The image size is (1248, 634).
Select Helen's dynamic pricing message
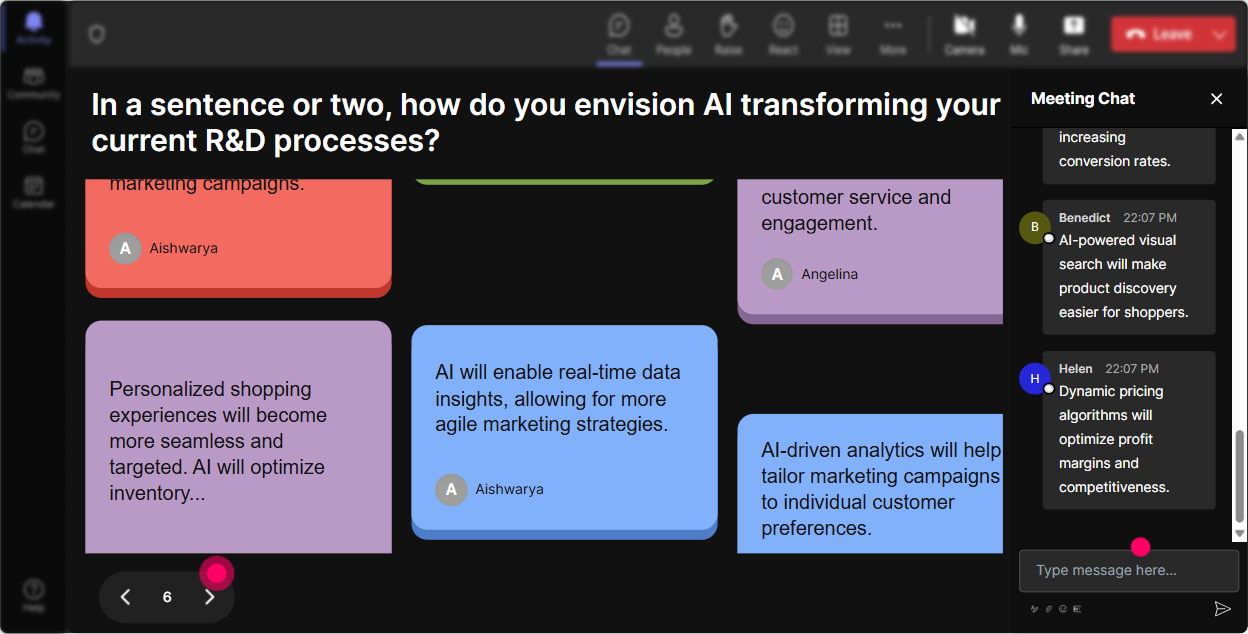click(1129, 430)
